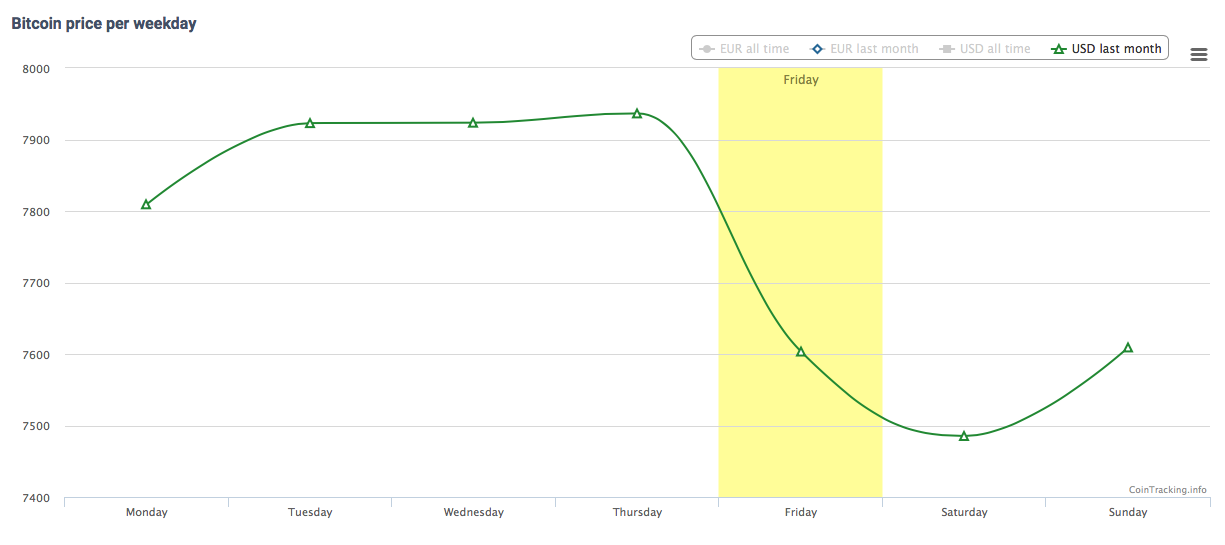Open the chart hamburger context menu

tap(1198, 55)
